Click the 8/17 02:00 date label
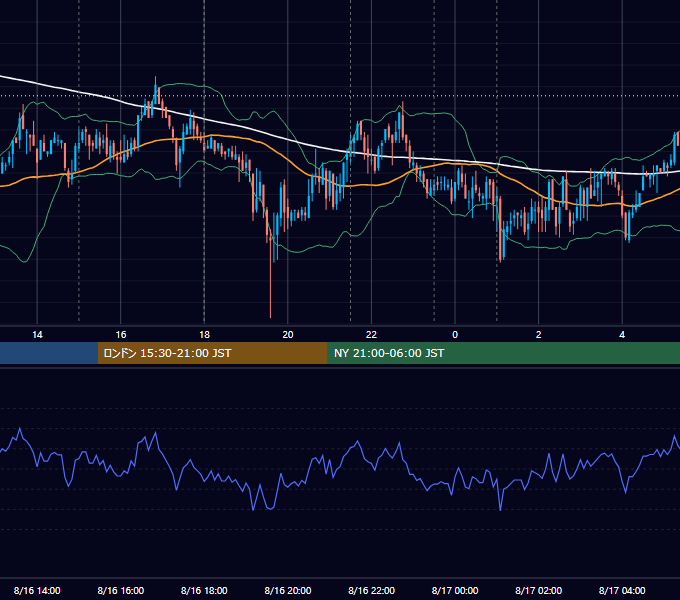 pyautogui.click(x=539, y=590)
